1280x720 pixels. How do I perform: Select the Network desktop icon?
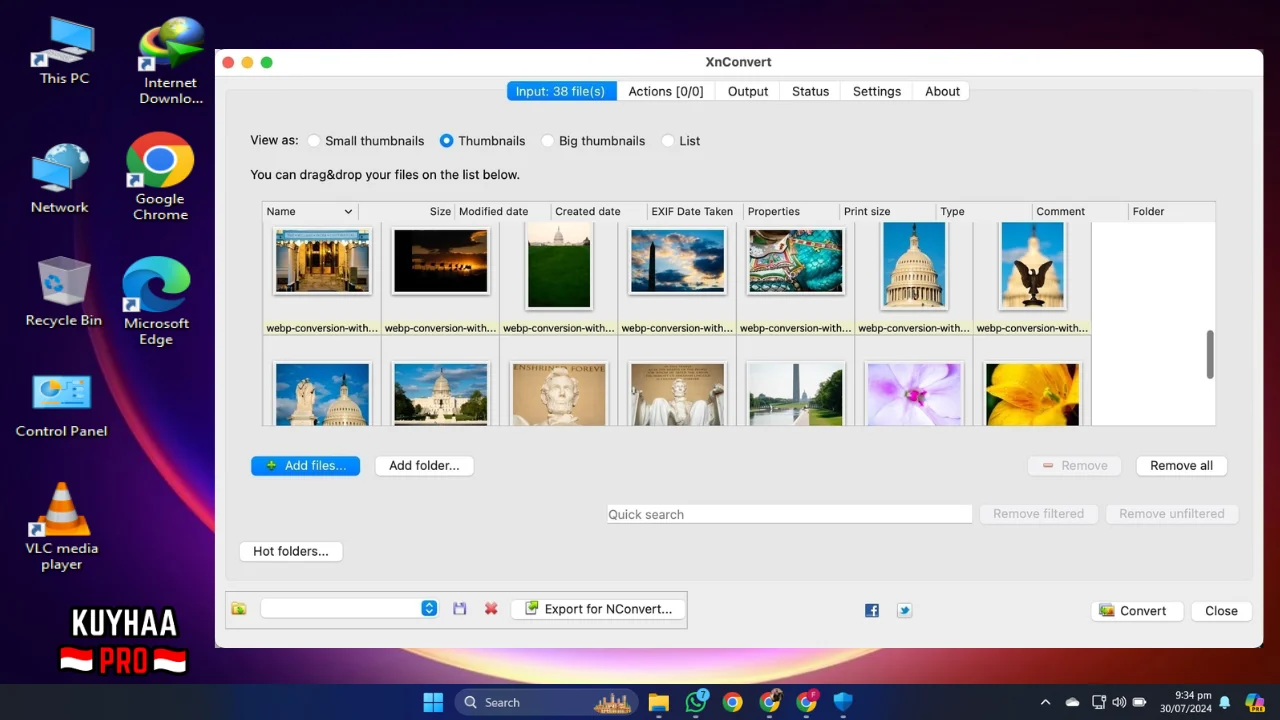[x=60, y=179]
